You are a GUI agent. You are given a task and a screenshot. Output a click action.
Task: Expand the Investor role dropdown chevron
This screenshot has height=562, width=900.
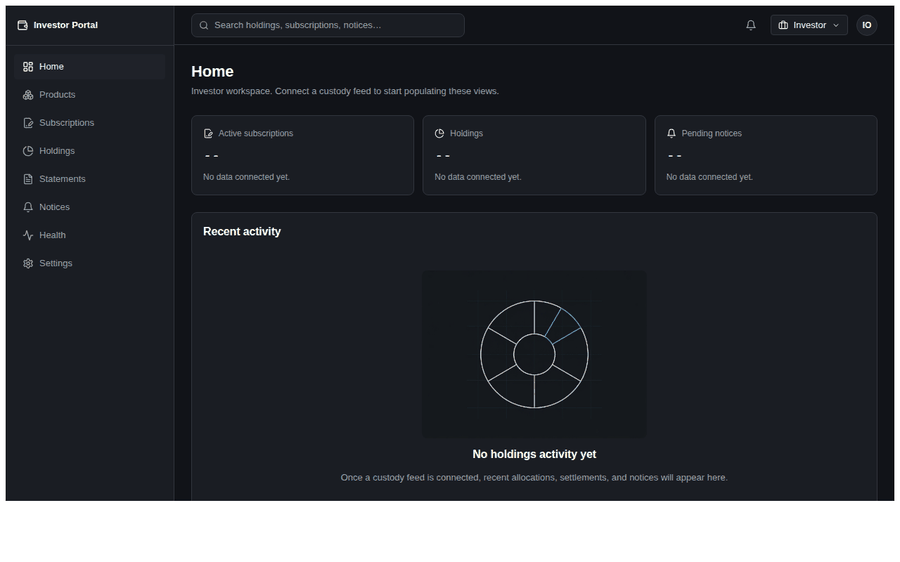click(836, 25)
